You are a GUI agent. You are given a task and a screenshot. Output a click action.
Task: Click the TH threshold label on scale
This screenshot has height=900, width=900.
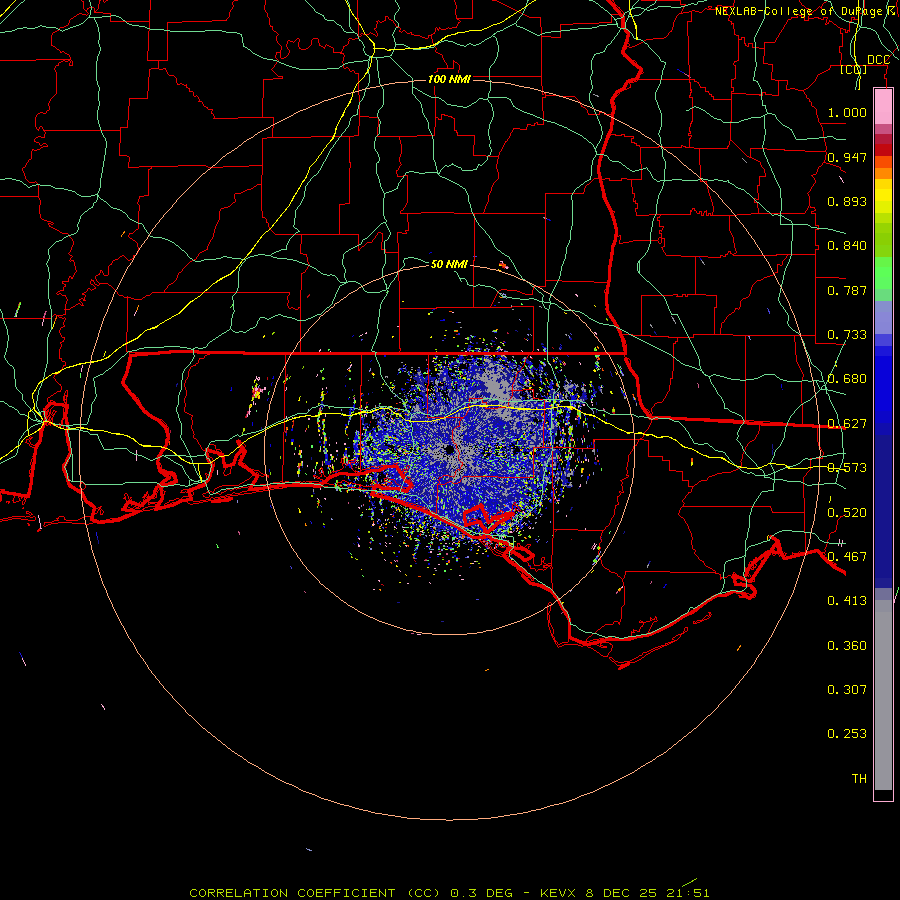[859, 778]
